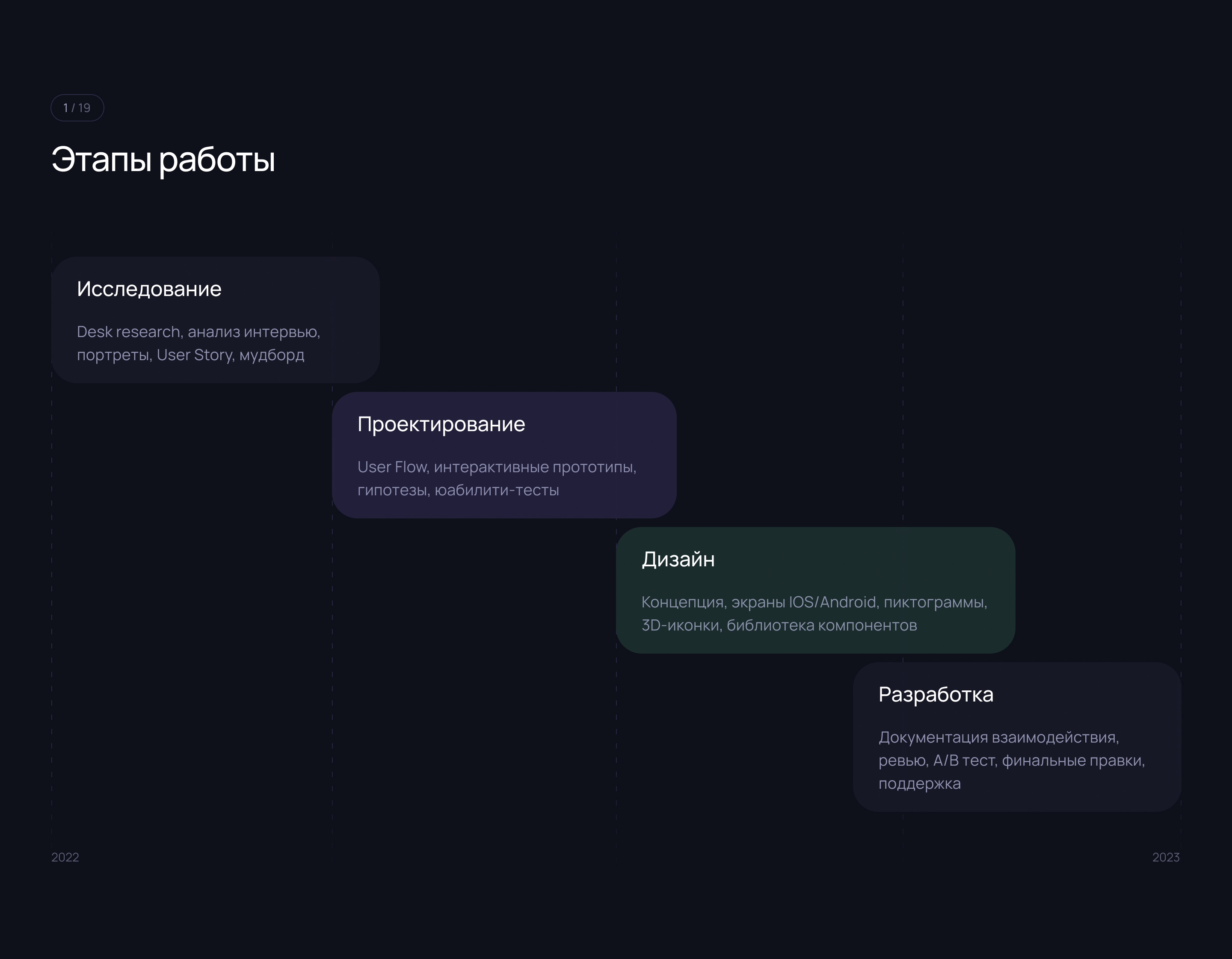Select the Desk research text
The width and height of the screenshot is (1232, 959).
coord(129,332)
